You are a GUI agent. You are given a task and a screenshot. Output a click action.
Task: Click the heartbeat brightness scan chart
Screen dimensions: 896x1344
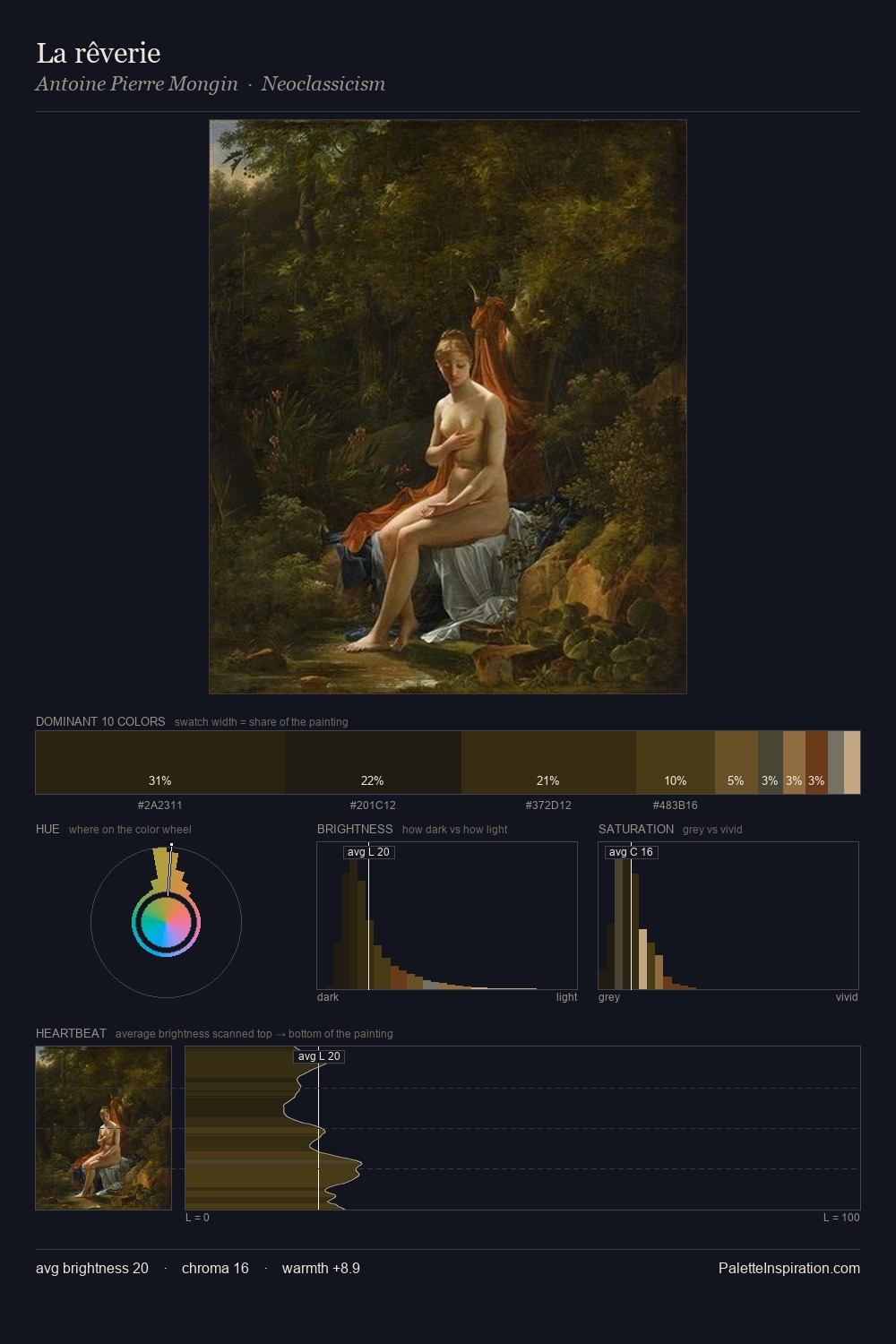pyautogui.click(x=522, y=1128)
